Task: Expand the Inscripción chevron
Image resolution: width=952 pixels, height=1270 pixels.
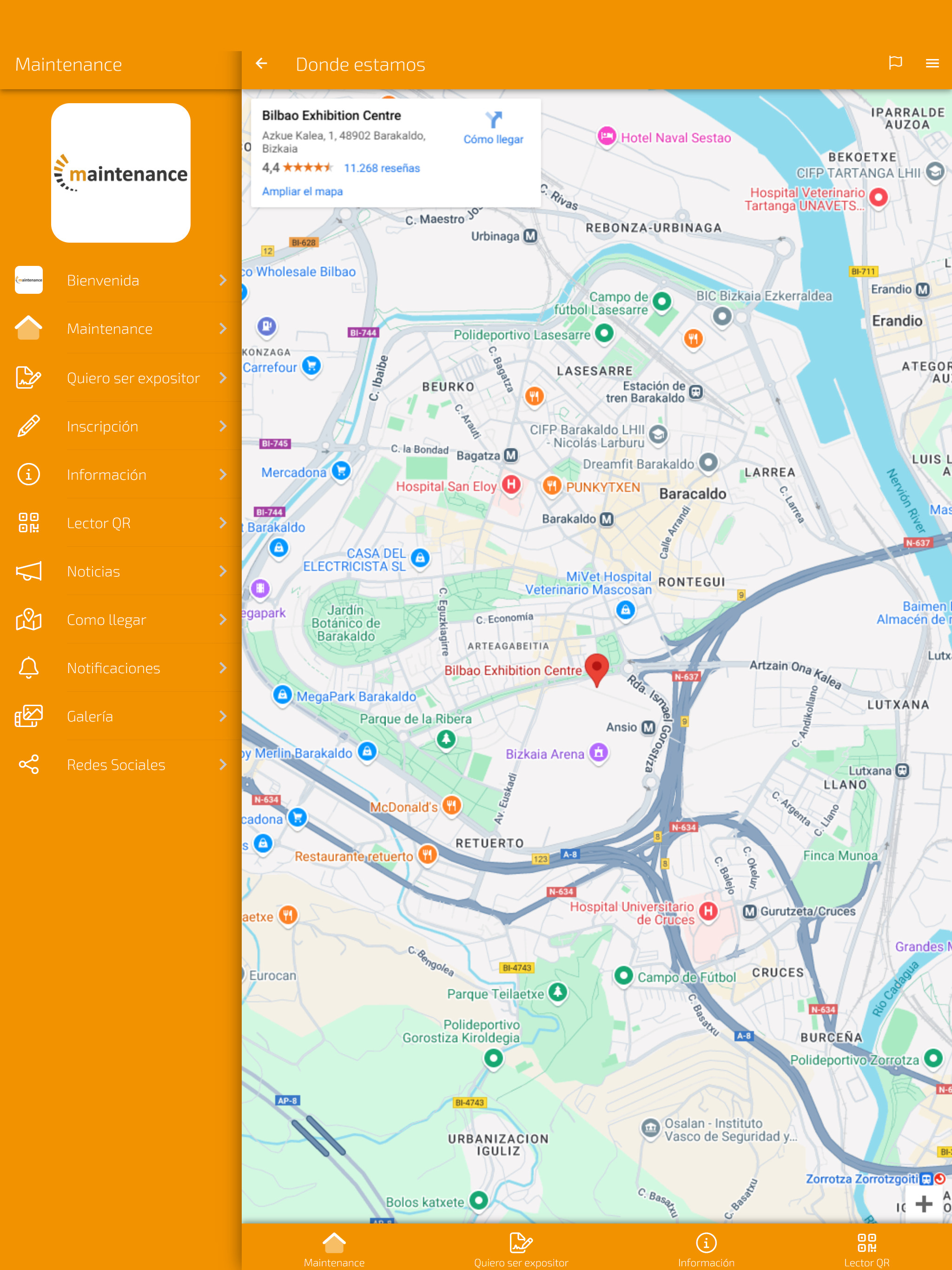Action: tap(223, 426)
